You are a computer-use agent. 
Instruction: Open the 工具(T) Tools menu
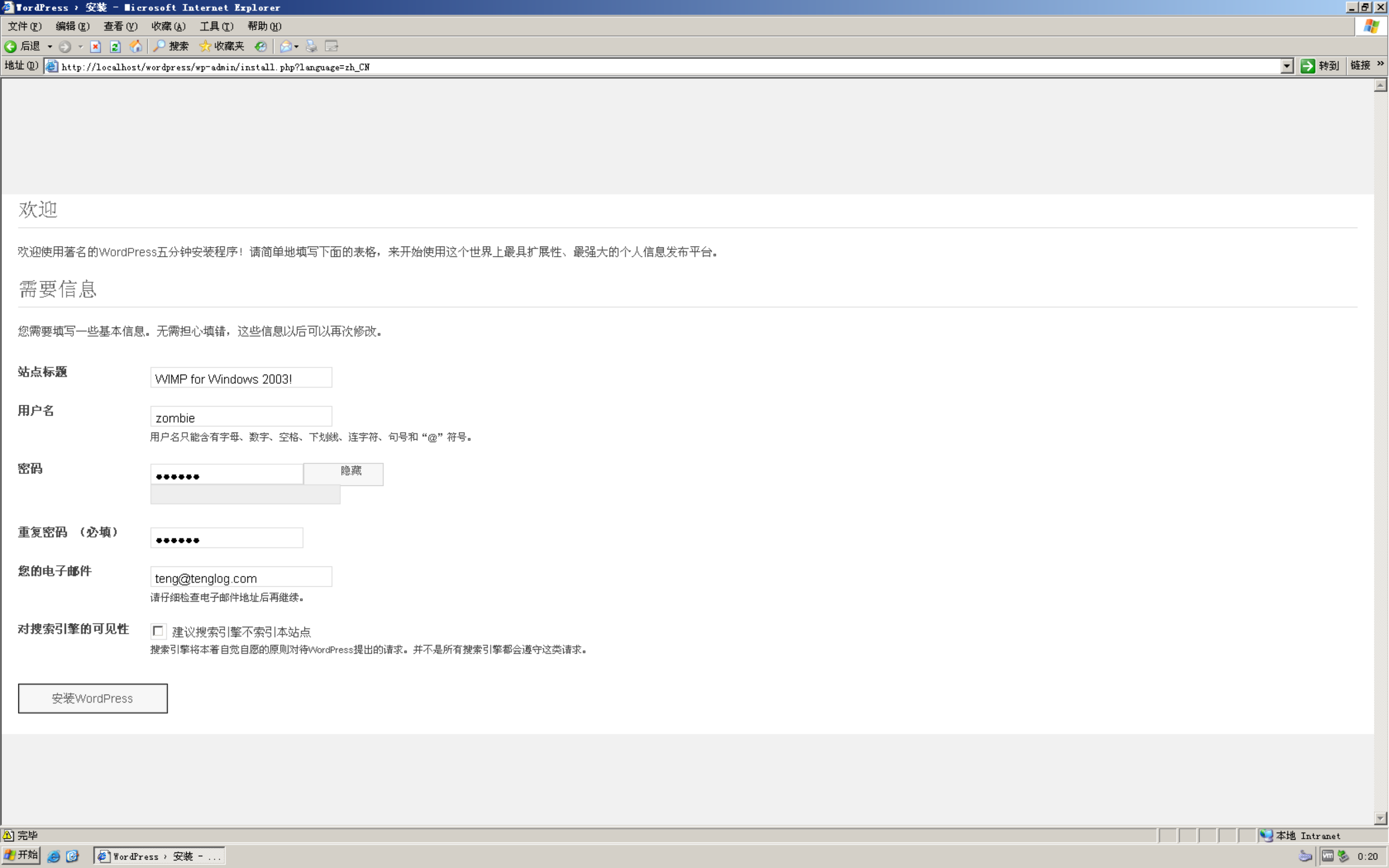(x=216, y=26)
